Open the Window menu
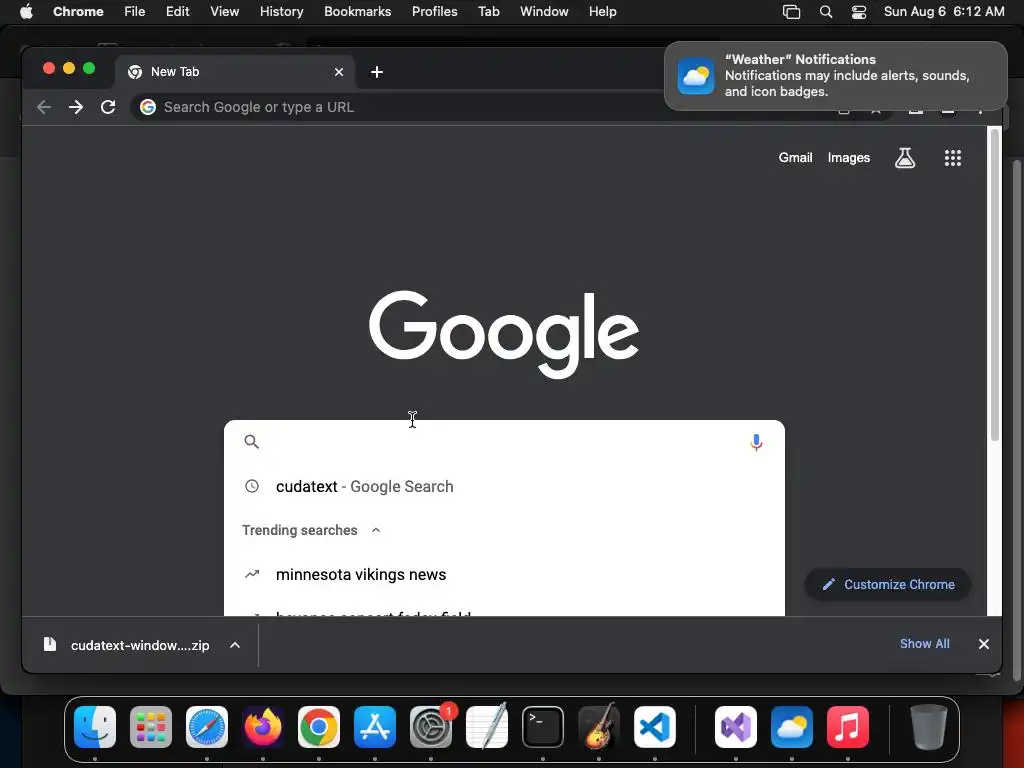Image resolution: width=1024 pixels, height=768 pixels. point(544,12)
